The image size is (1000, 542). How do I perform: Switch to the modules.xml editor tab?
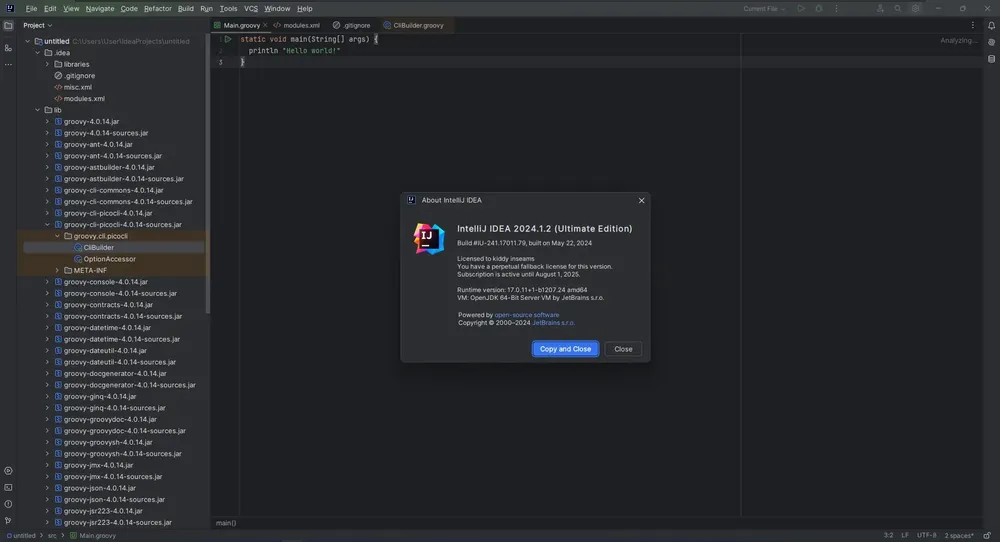click(x=297, y=26)
